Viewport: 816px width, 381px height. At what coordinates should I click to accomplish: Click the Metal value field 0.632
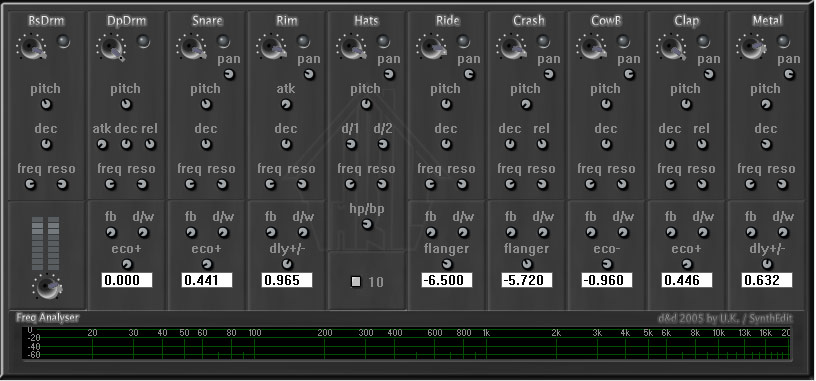(x=767, y=281)
